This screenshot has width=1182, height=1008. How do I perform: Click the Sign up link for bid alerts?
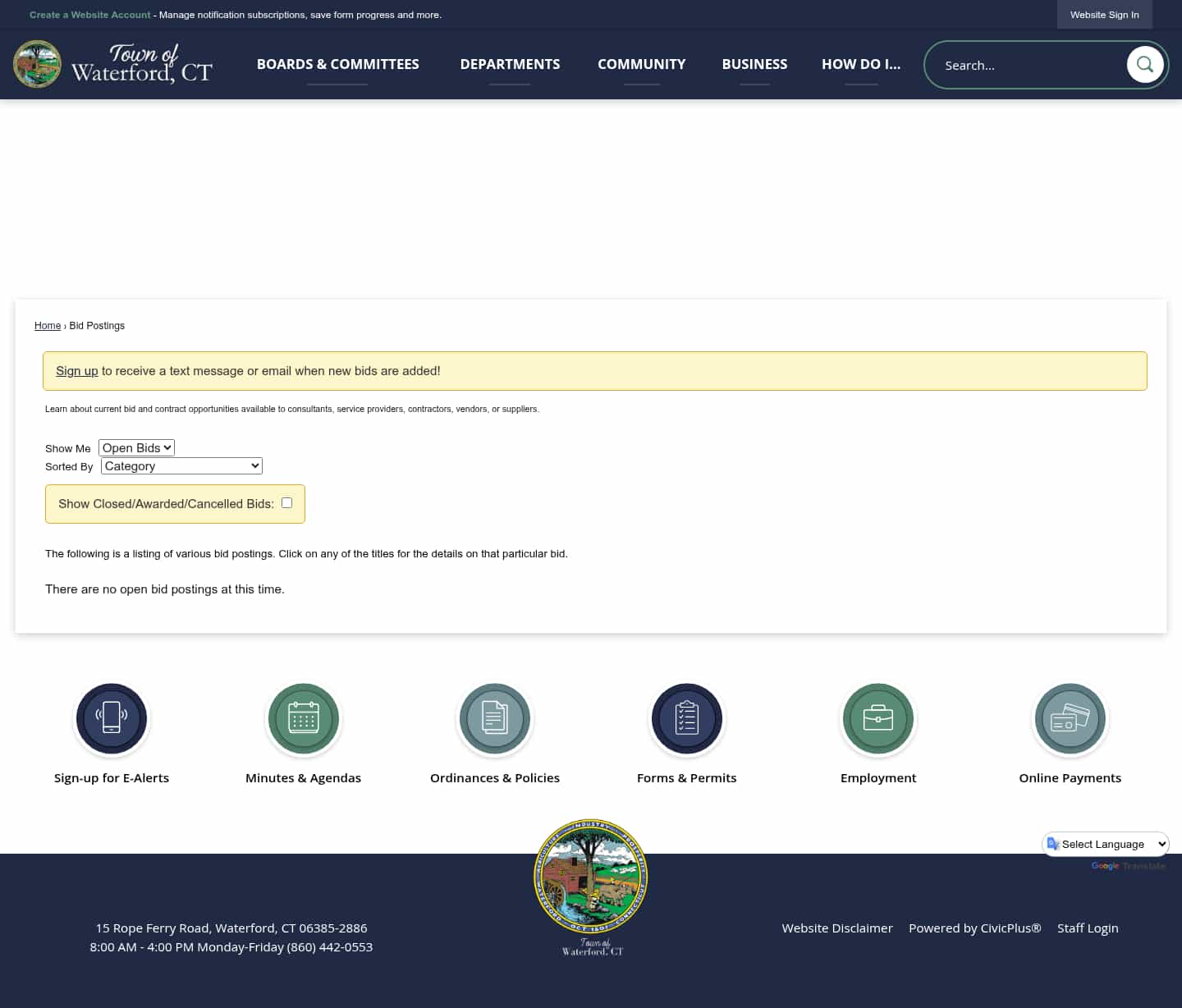point(76,370)
